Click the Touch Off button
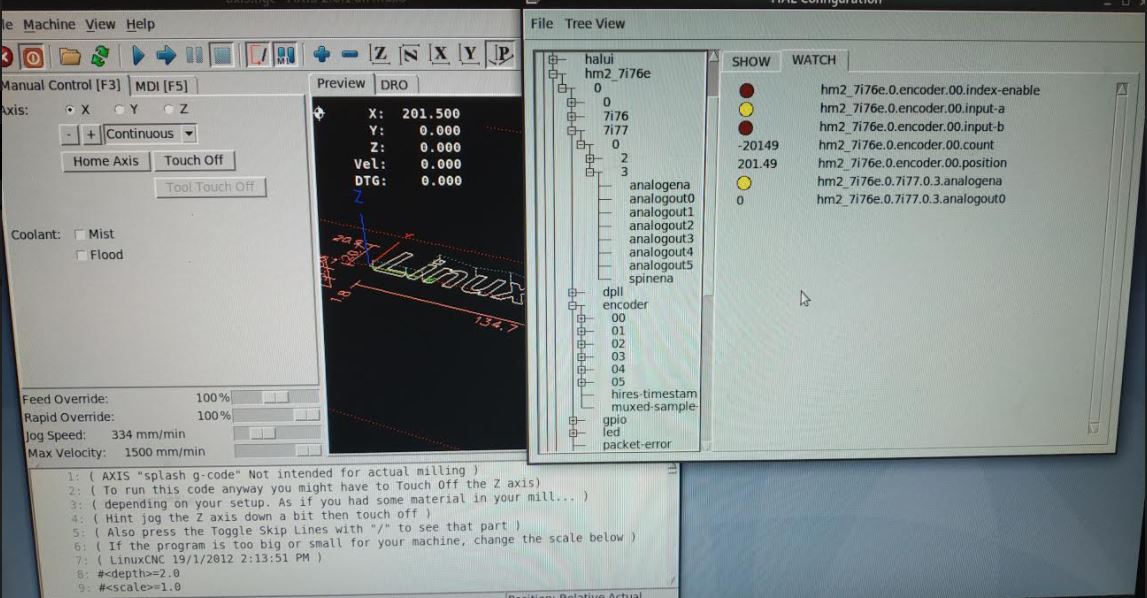Viewport: 1147px width, 598px height. point(193,160)
